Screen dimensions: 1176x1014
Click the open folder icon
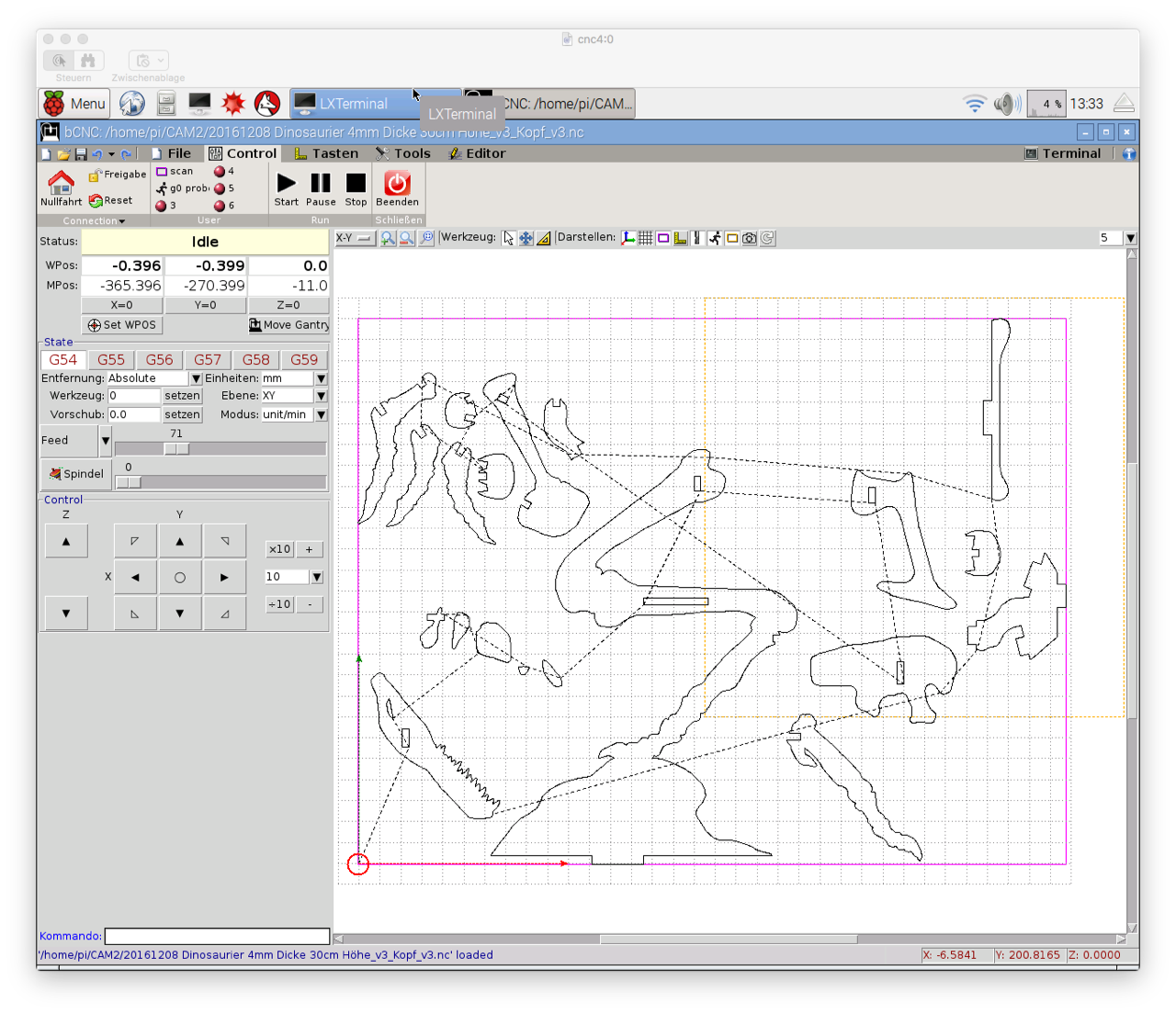(x=64, y=154)
